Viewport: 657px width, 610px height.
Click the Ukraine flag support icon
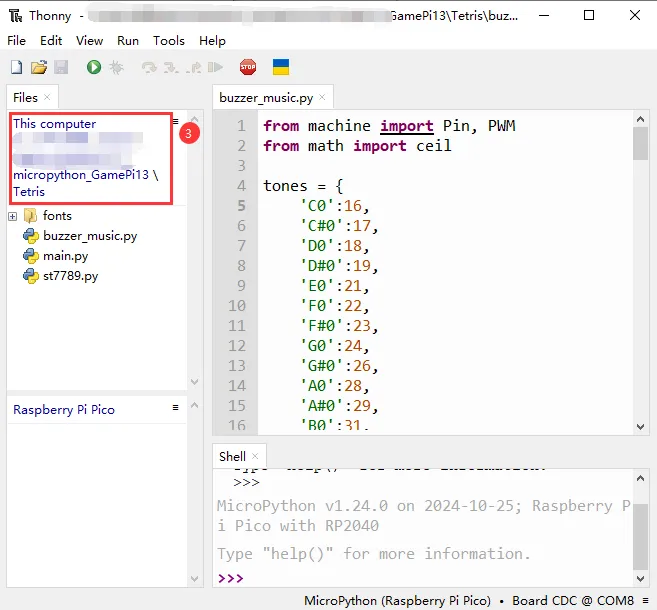click(281, 67)
